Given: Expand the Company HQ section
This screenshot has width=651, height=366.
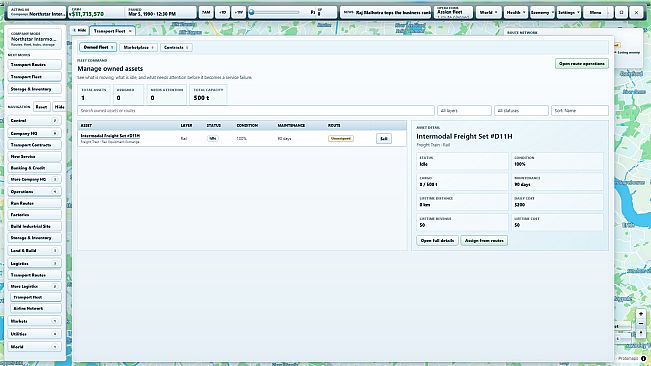Looking at the screenshot, I should [x=34, y=133].
